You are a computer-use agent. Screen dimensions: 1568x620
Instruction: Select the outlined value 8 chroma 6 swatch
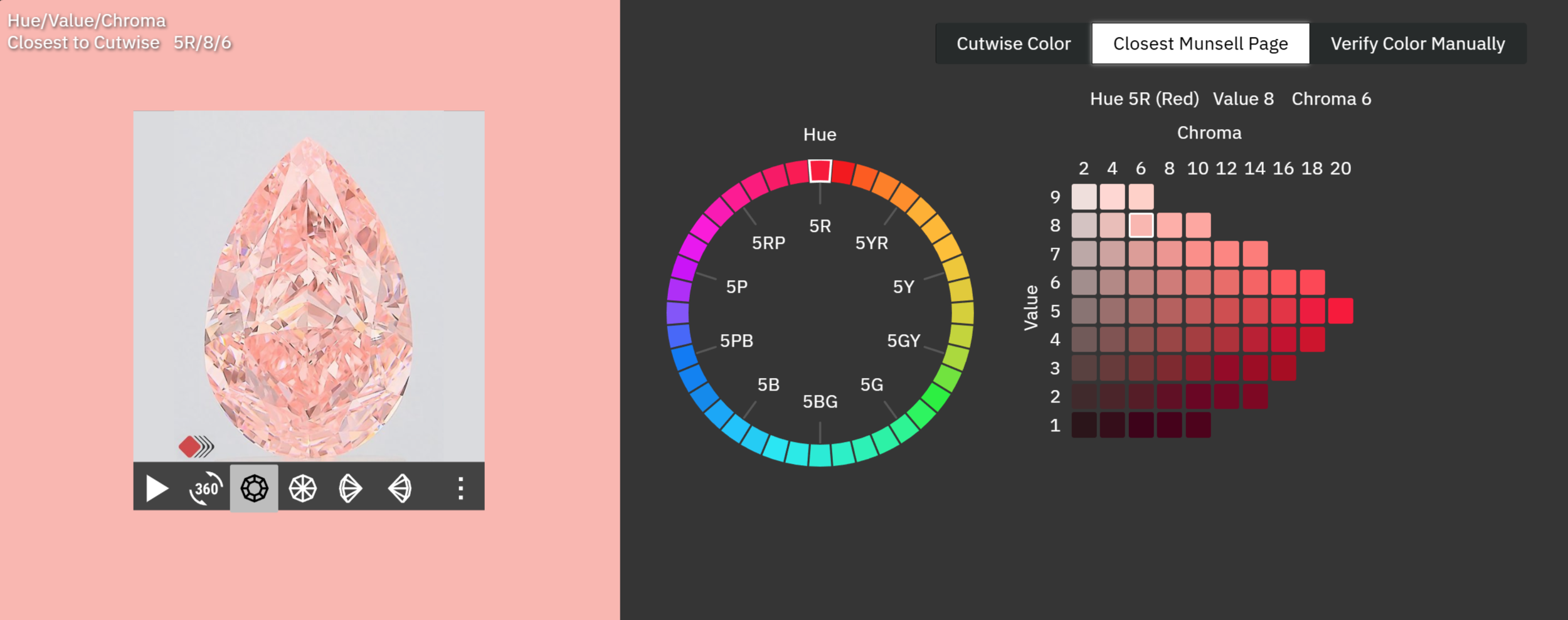[x=1140, y=225]
